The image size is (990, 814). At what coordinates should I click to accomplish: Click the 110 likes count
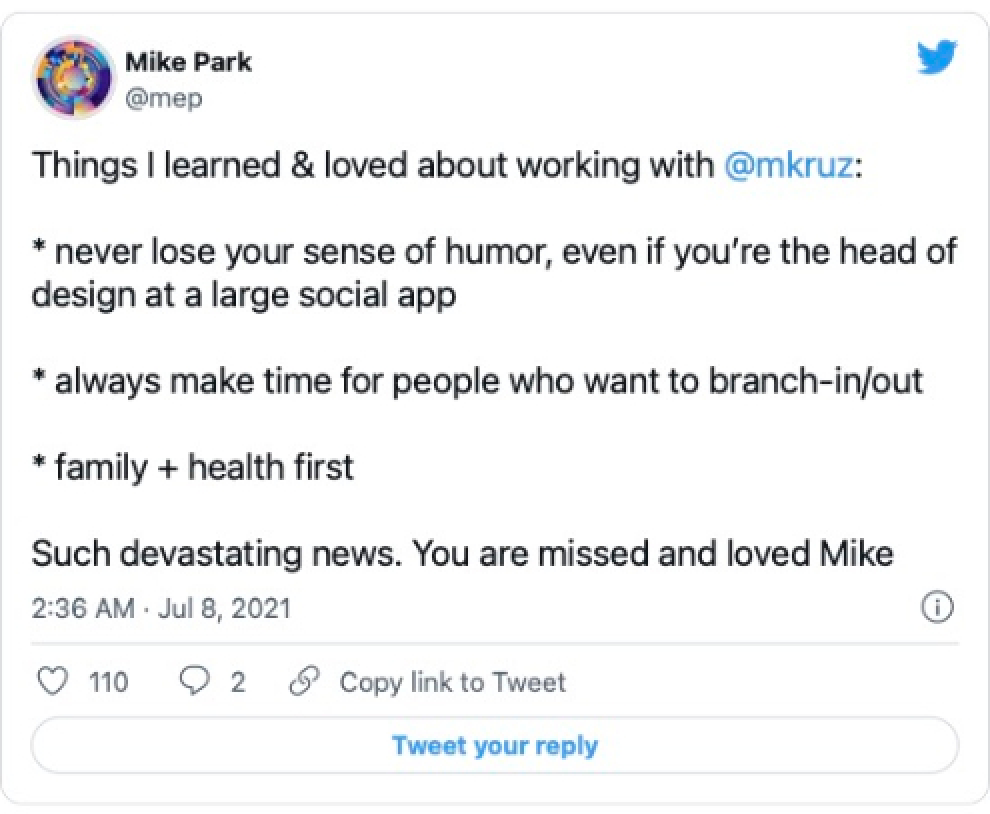[x=108, y=683]
